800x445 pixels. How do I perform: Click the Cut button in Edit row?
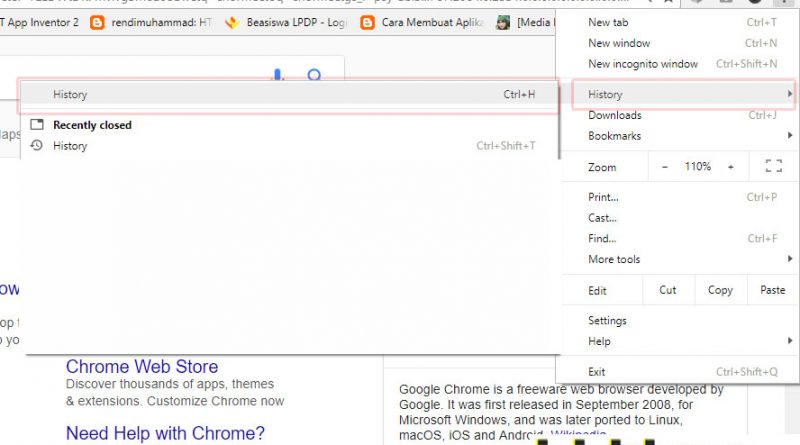pyautogui.click(x=667, y=290)
